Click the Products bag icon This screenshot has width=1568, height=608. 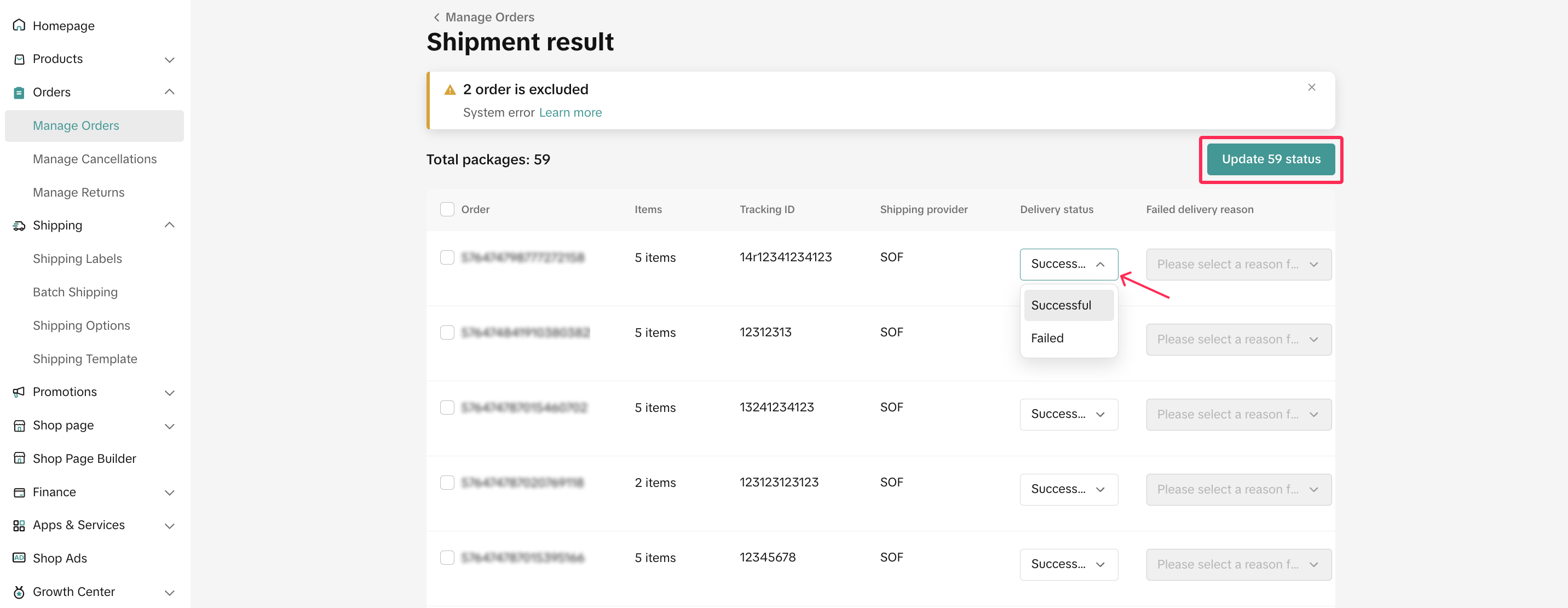tap(19, 59)
